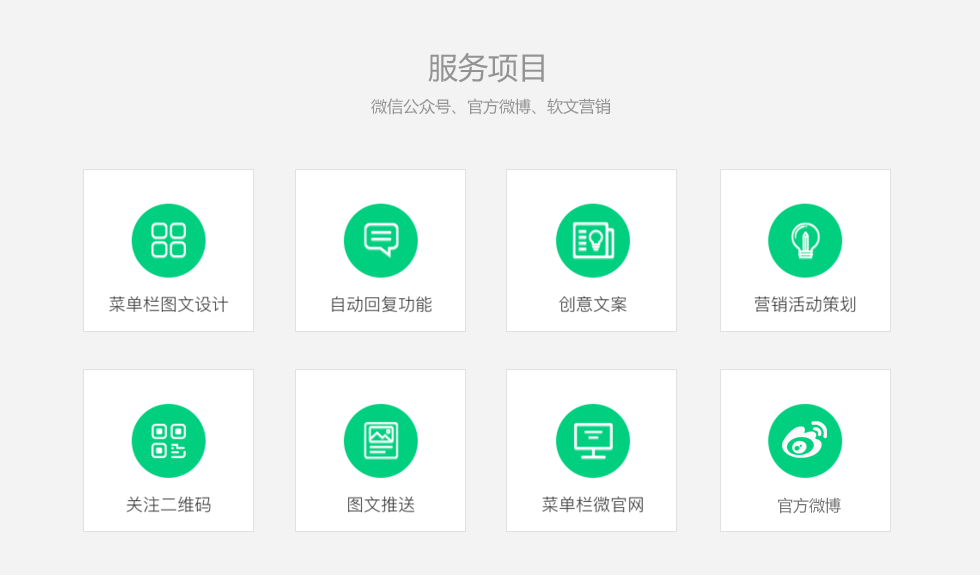
Task: Select the 官方微博 label
Action: pos(809,506)
